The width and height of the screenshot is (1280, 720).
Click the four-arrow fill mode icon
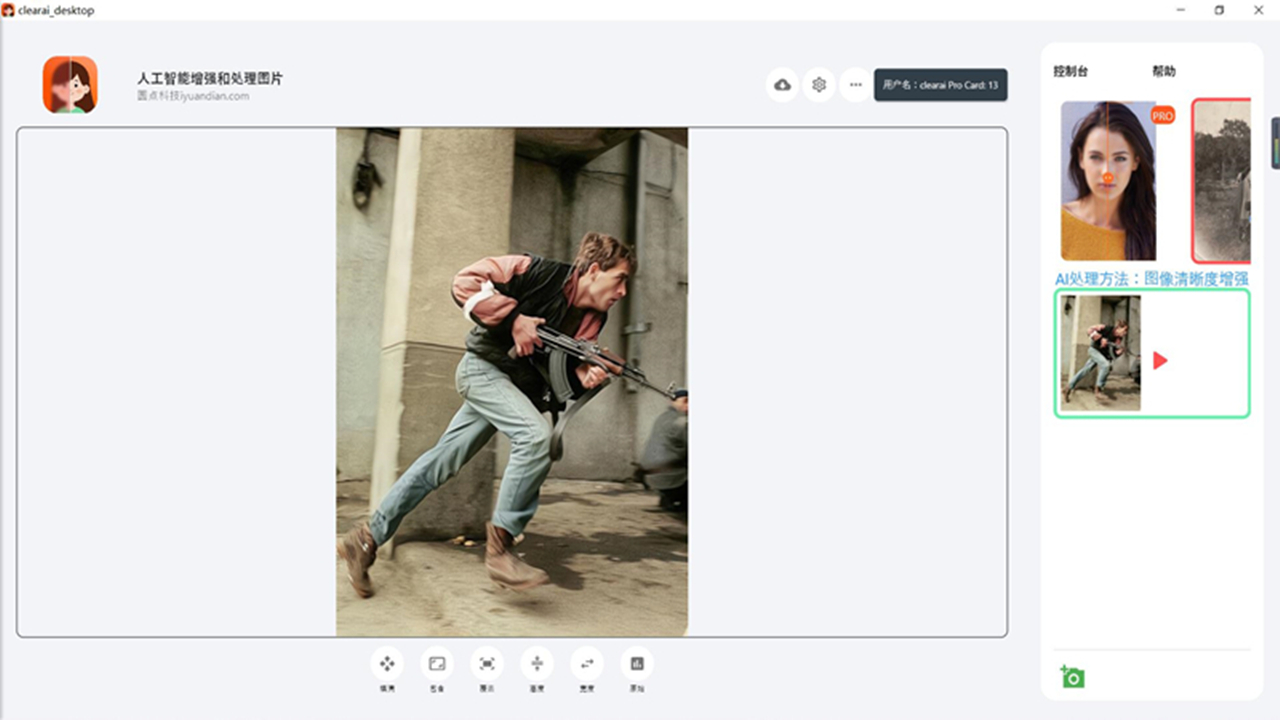[x=387, y=663]
